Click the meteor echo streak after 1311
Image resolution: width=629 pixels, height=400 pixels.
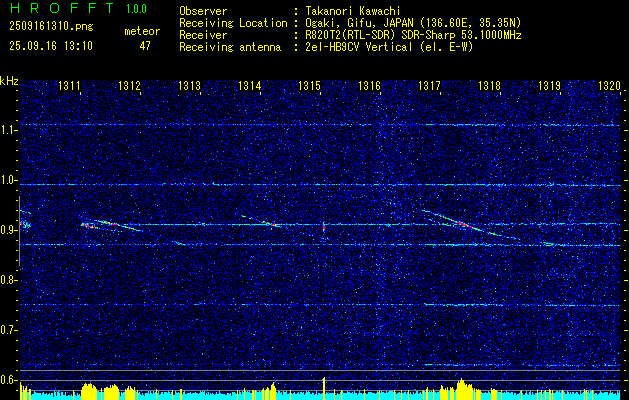(x=112, y=225)
